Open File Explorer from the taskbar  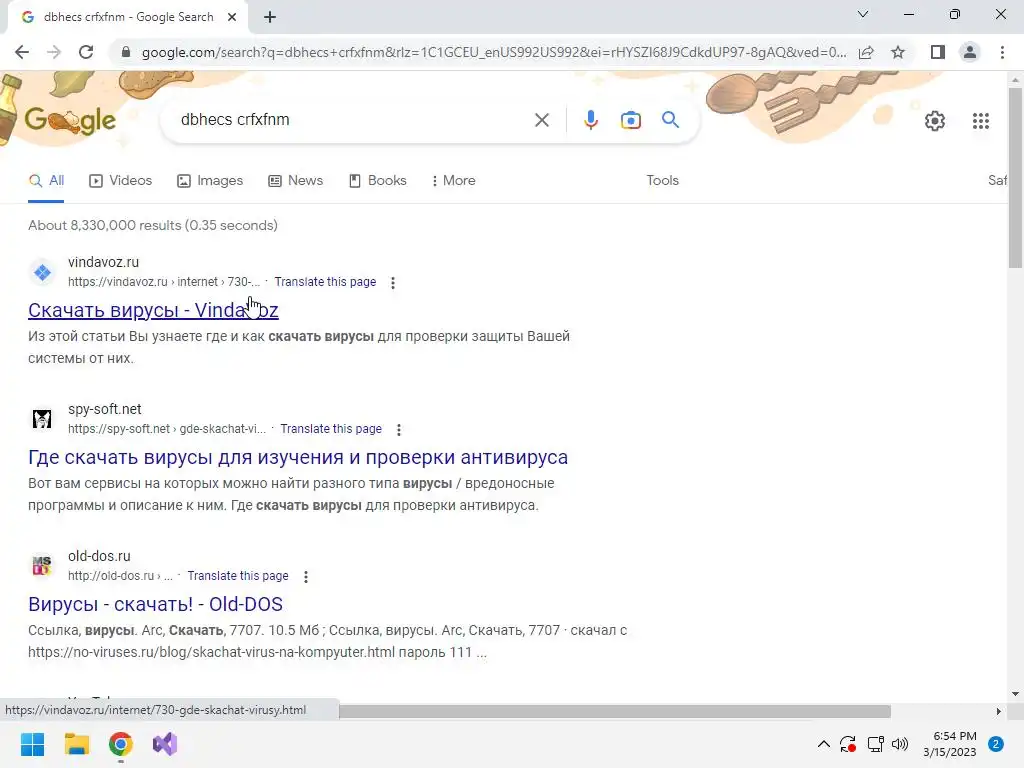76,744
